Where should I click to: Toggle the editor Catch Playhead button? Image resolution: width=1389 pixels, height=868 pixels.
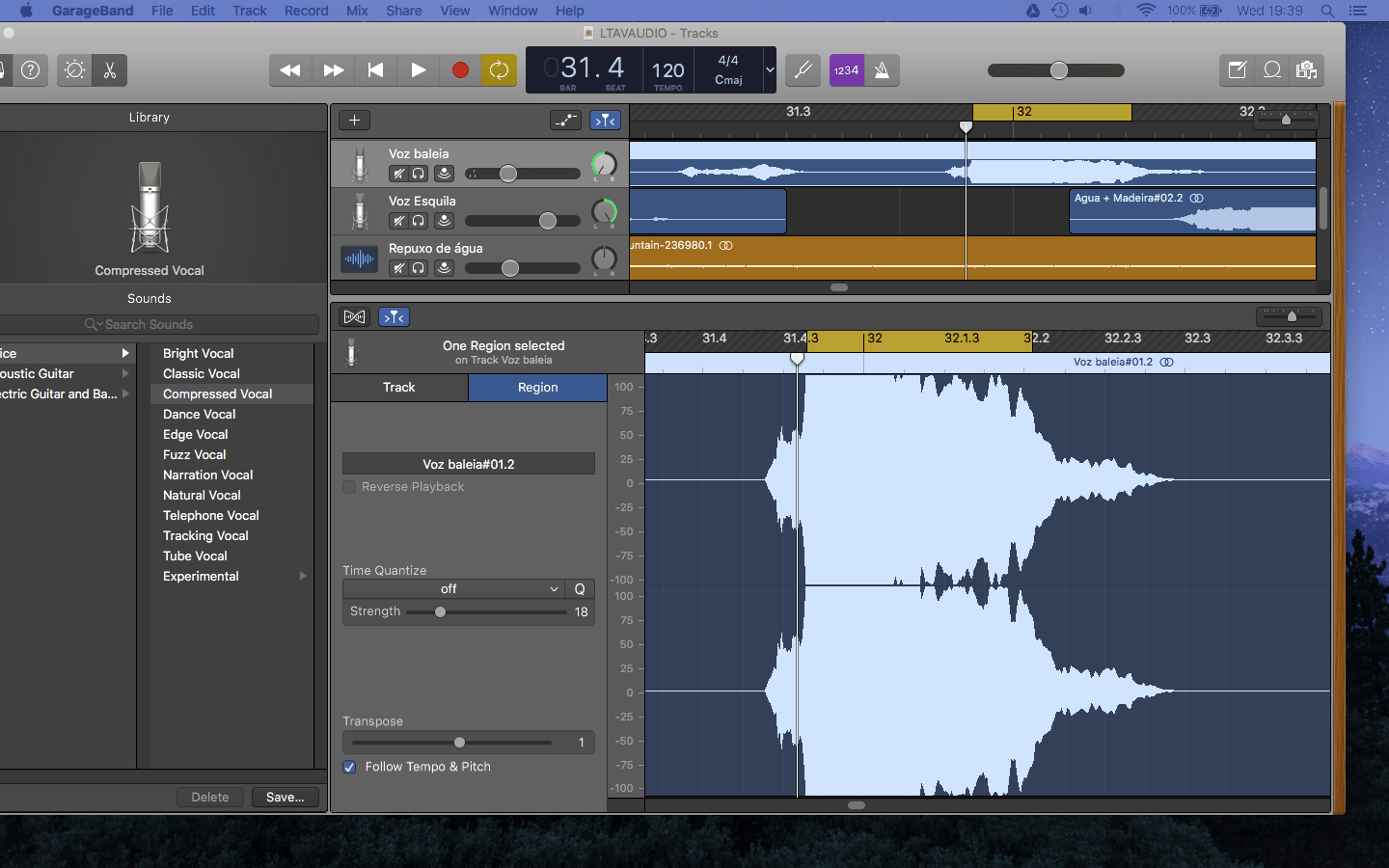395,317
